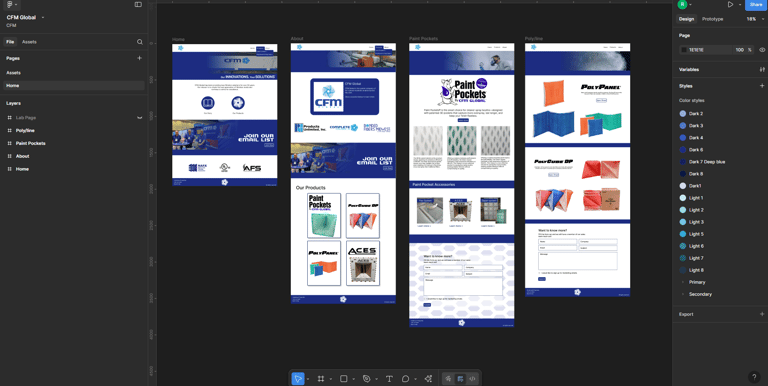Expand the Secondary color styles group
Viewport: 768px width, 386px height.
point(683,294)
